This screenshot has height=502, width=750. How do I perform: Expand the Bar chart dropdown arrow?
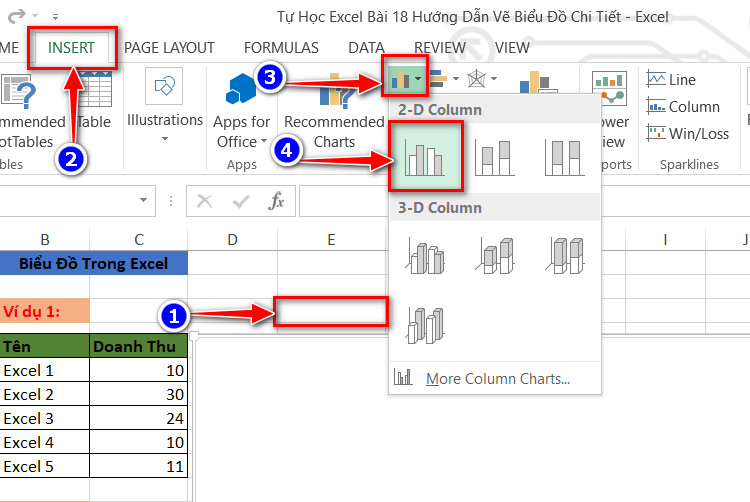tap(456, 78)
